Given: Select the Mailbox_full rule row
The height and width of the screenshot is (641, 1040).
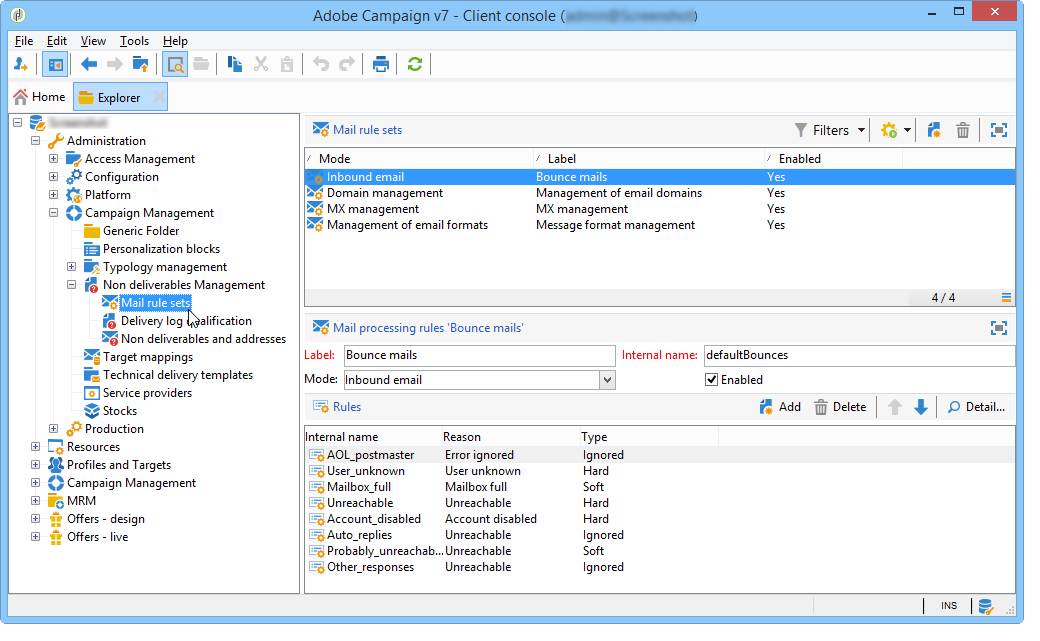Looking at the screenshot, I should tap(659, 487).
